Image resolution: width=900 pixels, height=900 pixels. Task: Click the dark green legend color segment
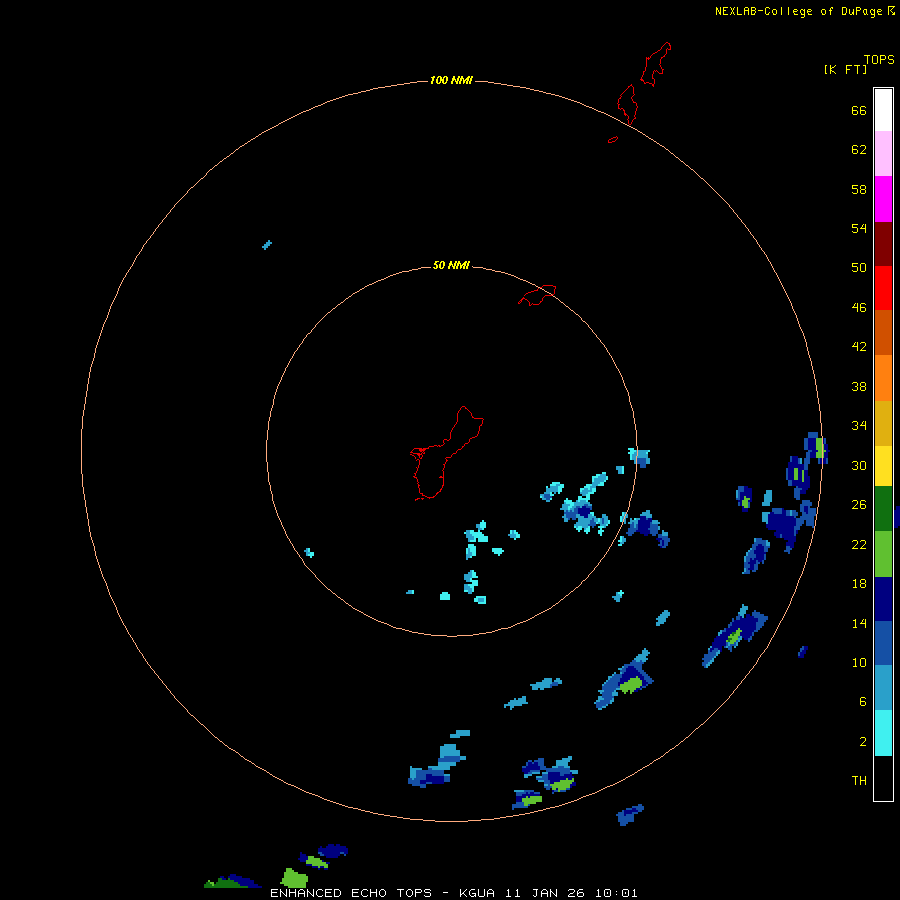click(883, 509)
